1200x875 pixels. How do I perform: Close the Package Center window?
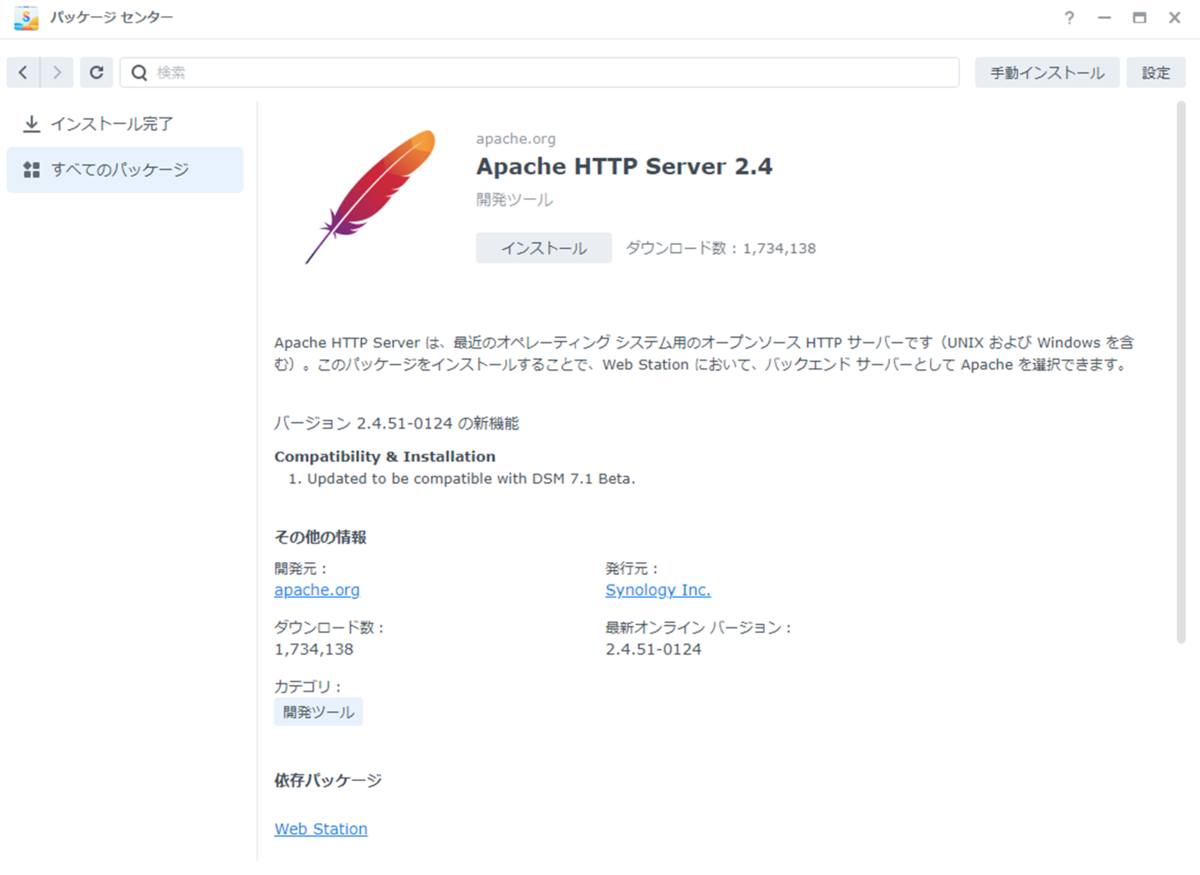coord(1174,18)
